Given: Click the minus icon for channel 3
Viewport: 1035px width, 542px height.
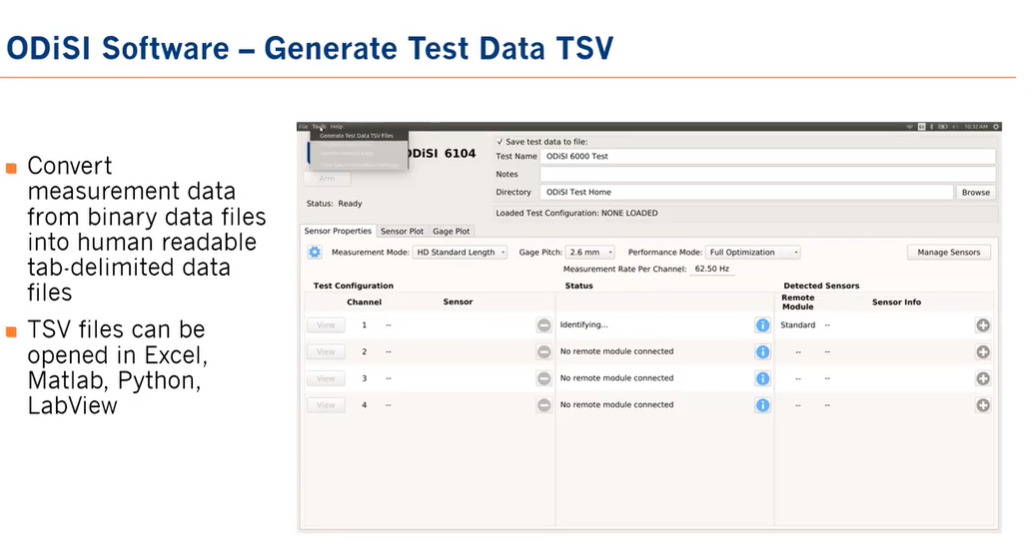Looking at the screenshot, I should click(543, 378).
